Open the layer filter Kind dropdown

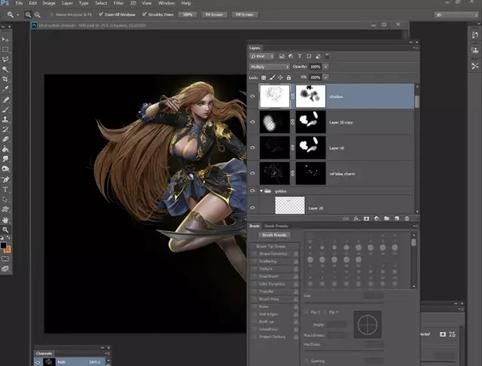tap(262, 56)
